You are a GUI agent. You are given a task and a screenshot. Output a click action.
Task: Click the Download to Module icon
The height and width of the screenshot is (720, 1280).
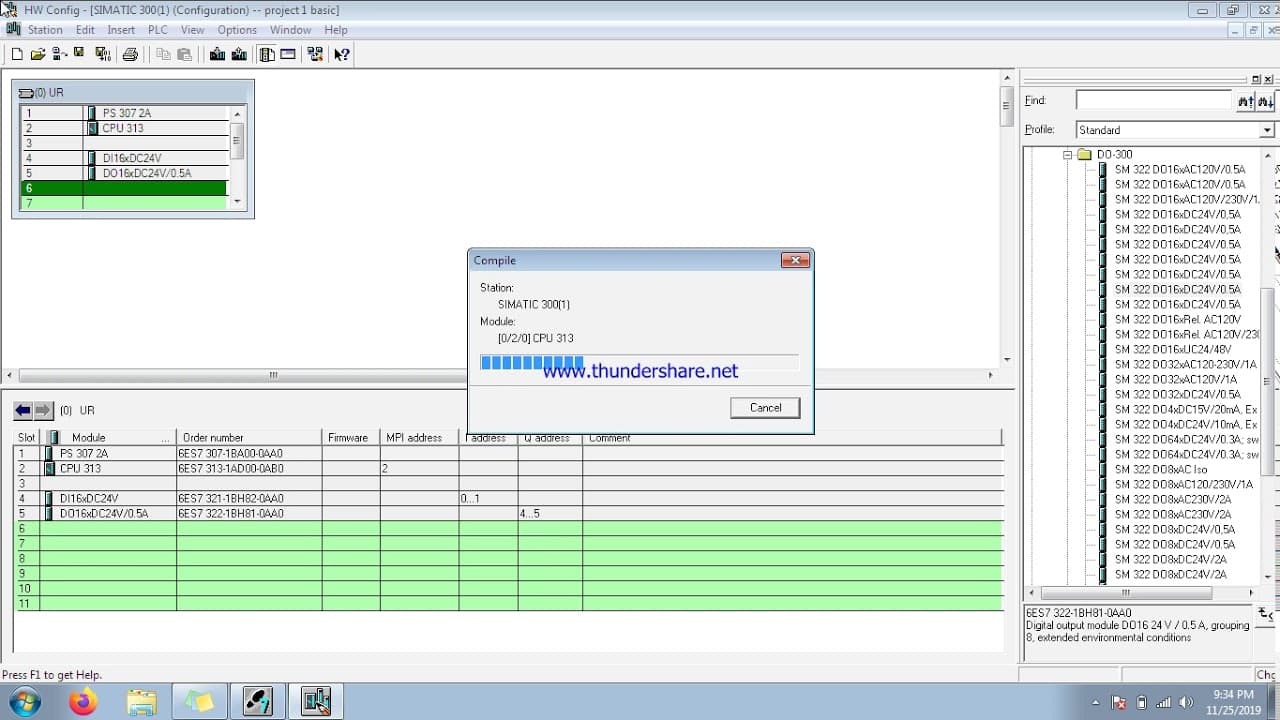click(217, 54)
